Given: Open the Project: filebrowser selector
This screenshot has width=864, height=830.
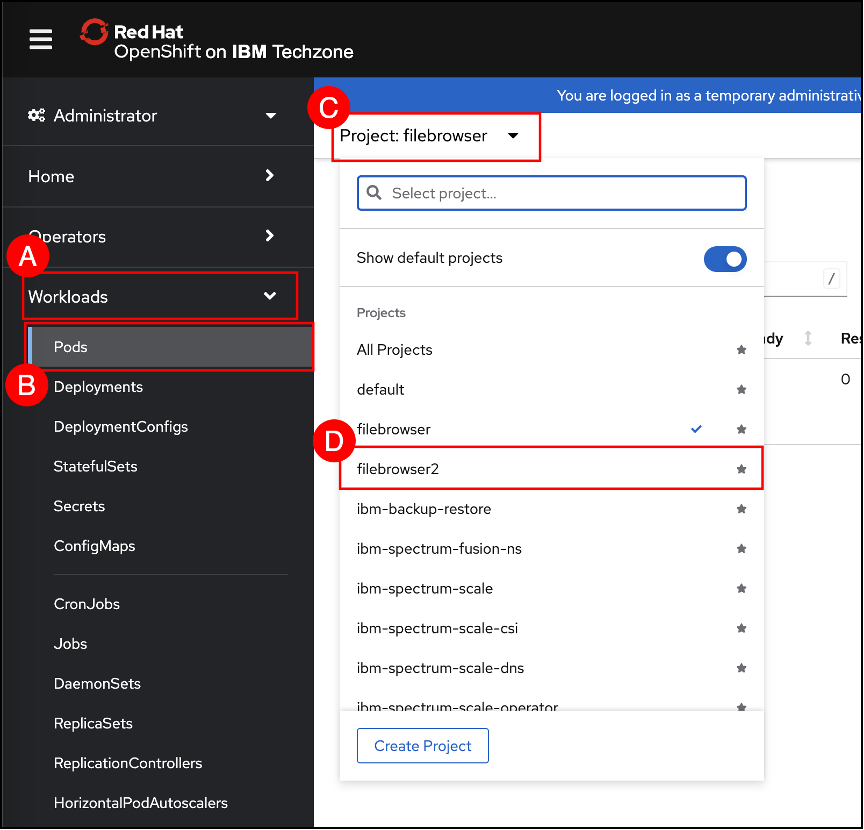Looking at the screenshot, I should (430, 136).
